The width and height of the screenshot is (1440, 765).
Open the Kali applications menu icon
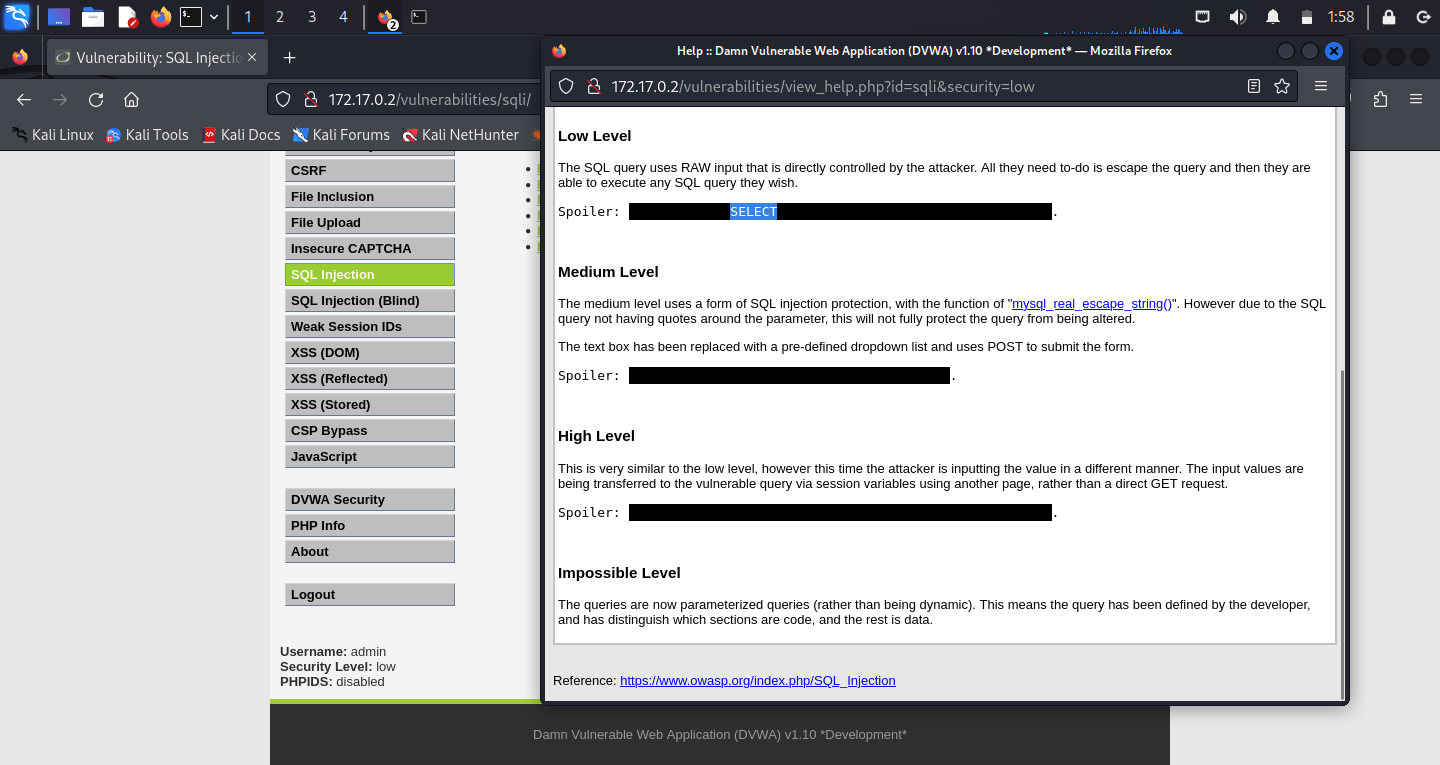tap(17, 16)
